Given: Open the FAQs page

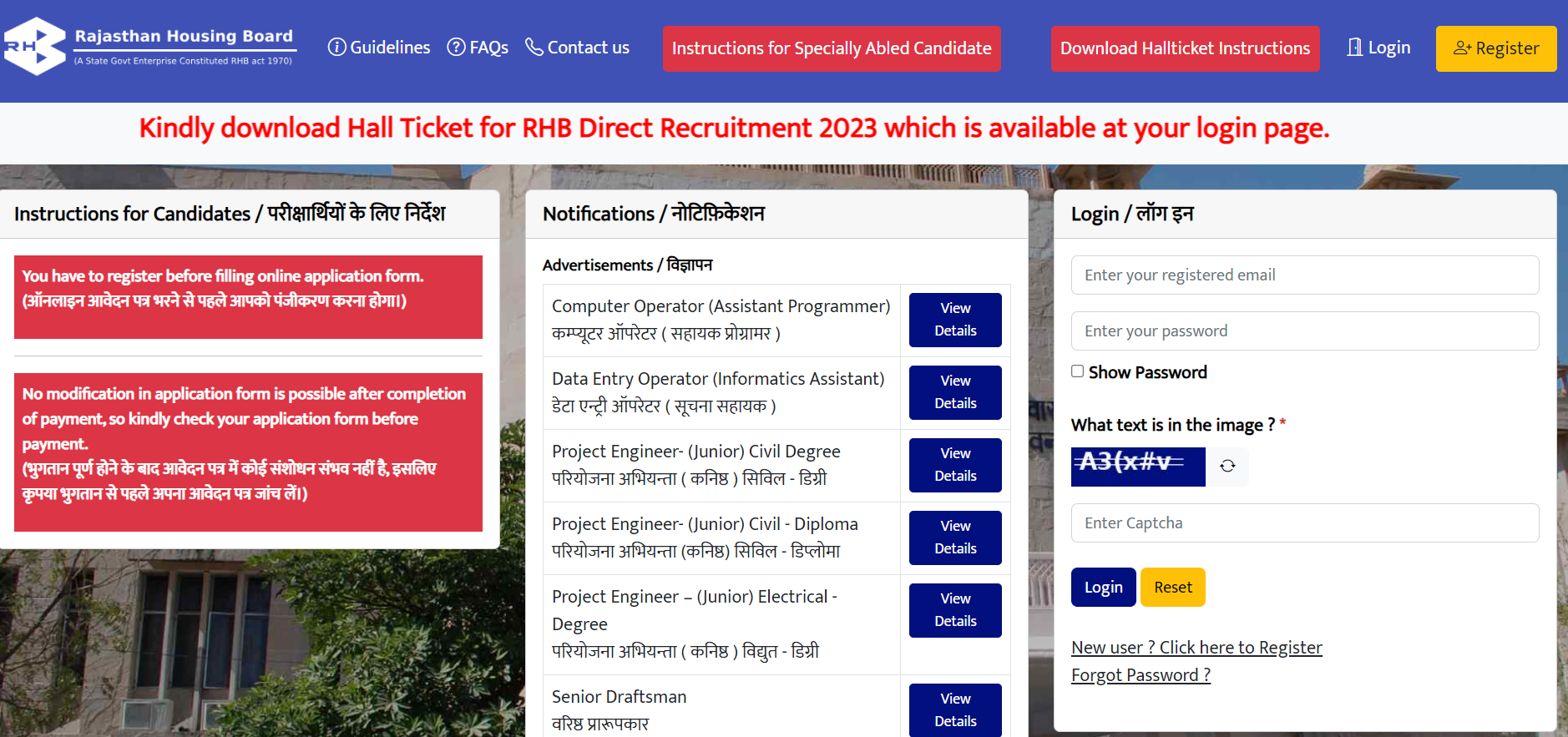Looking at the screenshot, I should click(x=478, y=48).
